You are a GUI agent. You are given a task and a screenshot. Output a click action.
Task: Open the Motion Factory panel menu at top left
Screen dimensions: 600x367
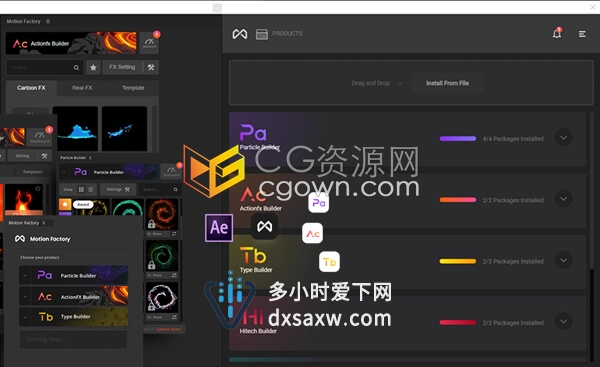click(48, 21)
